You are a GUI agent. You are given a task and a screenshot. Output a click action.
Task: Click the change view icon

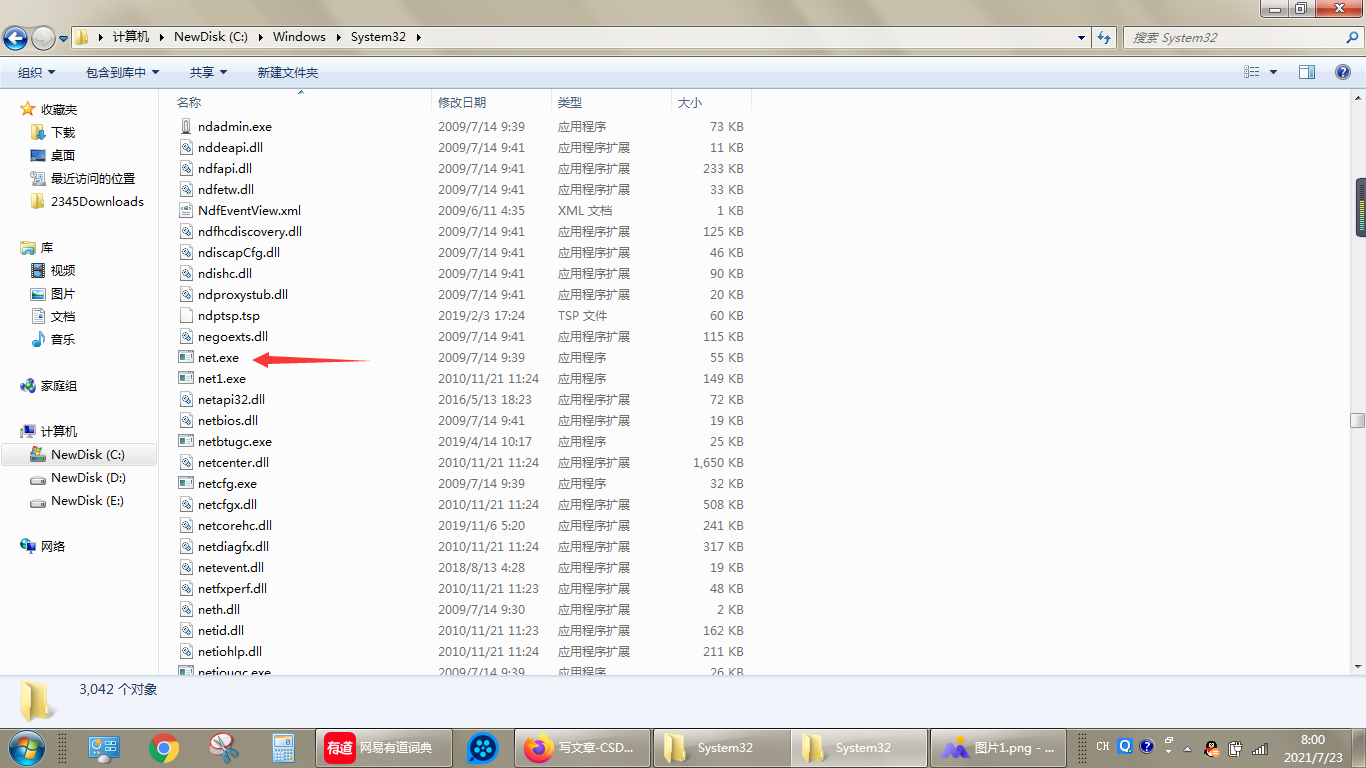pos(1251,72)
